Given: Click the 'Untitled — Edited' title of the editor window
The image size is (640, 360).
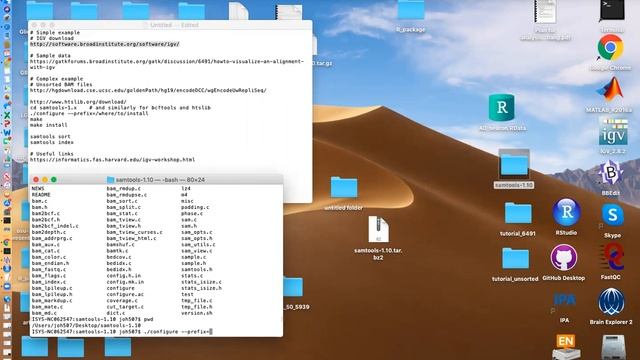Looking at the screenshot, I should pyautogui.click(x=174, y=25).
